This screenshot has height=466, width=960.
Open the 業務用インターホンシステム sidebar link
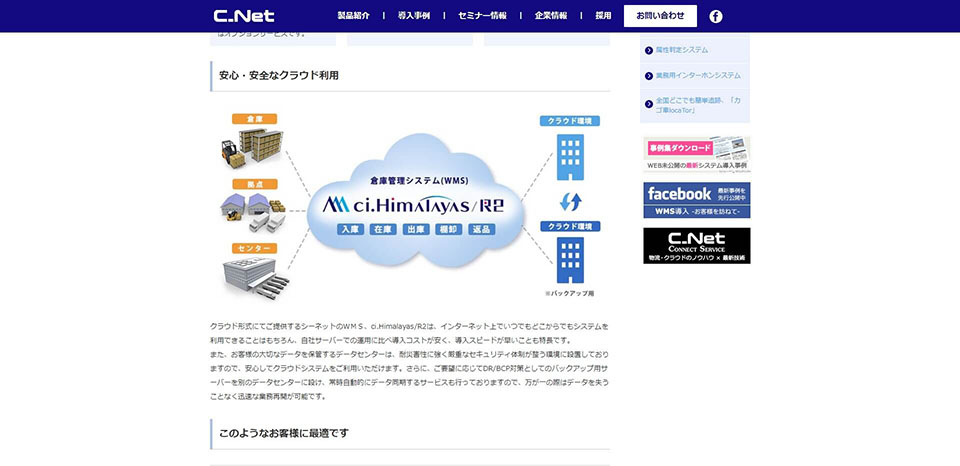(x=698, y=75)
